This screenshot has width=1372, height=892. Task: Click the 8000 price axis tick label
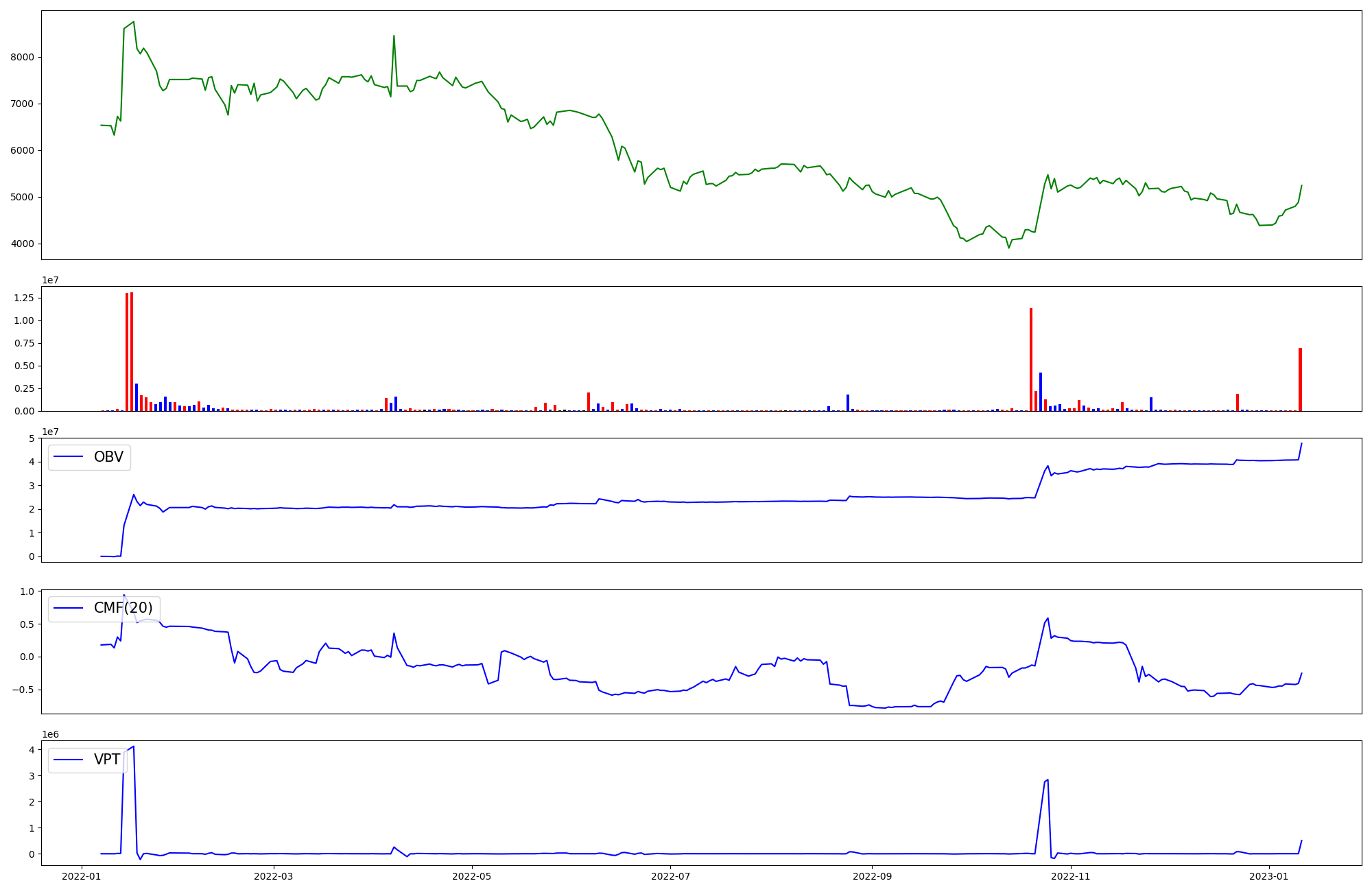coord(23,58)
